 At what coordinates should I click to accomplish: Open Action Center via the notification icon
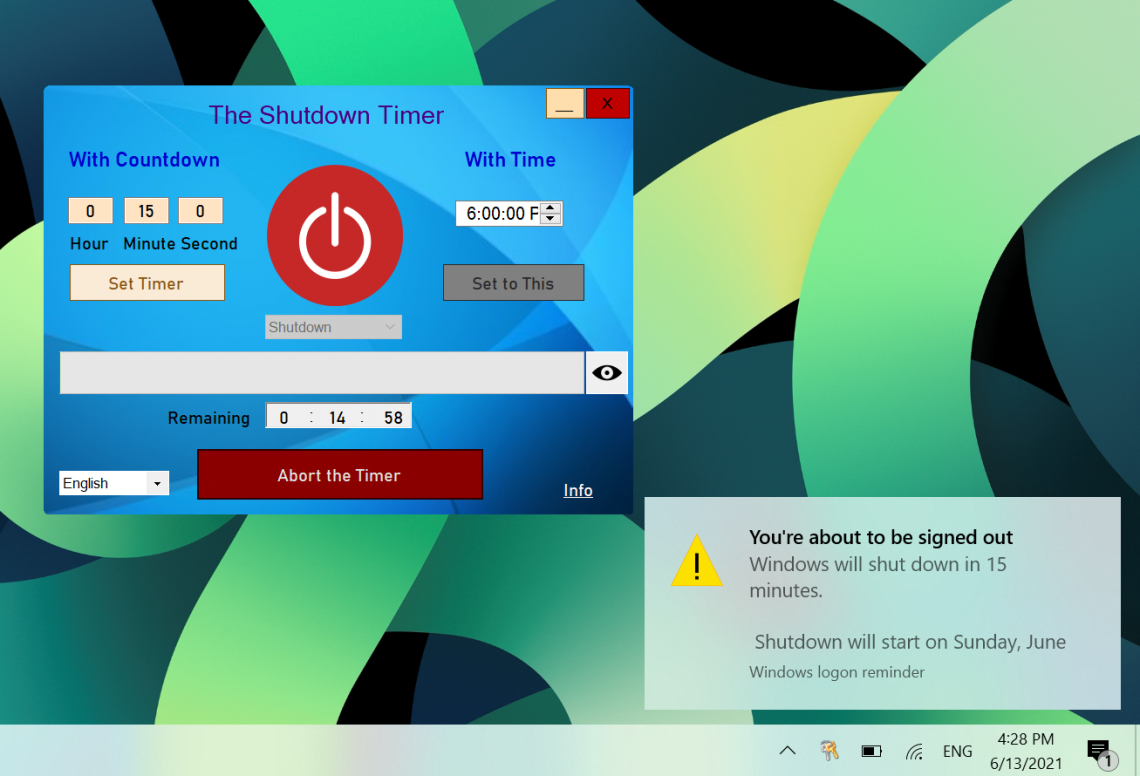[1097, 750]
